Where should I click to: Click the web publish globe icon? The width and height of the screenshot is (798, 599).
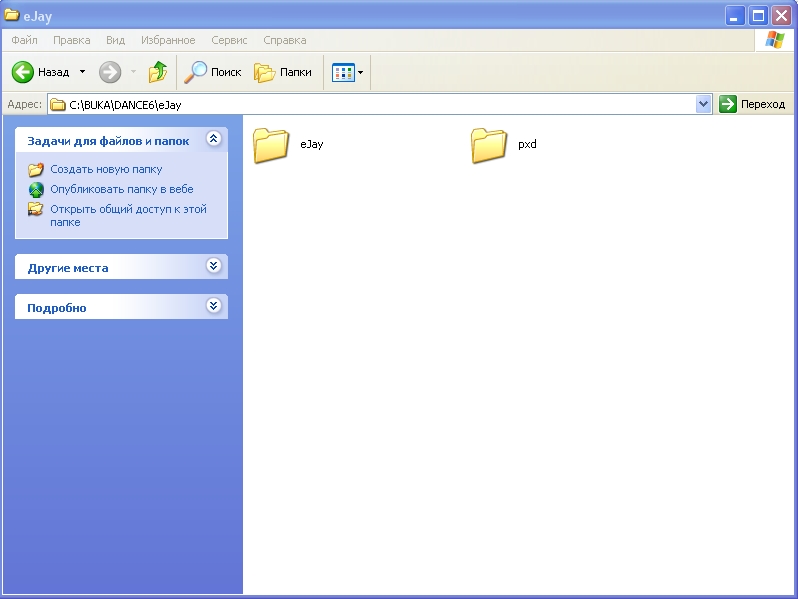point(36,189)
